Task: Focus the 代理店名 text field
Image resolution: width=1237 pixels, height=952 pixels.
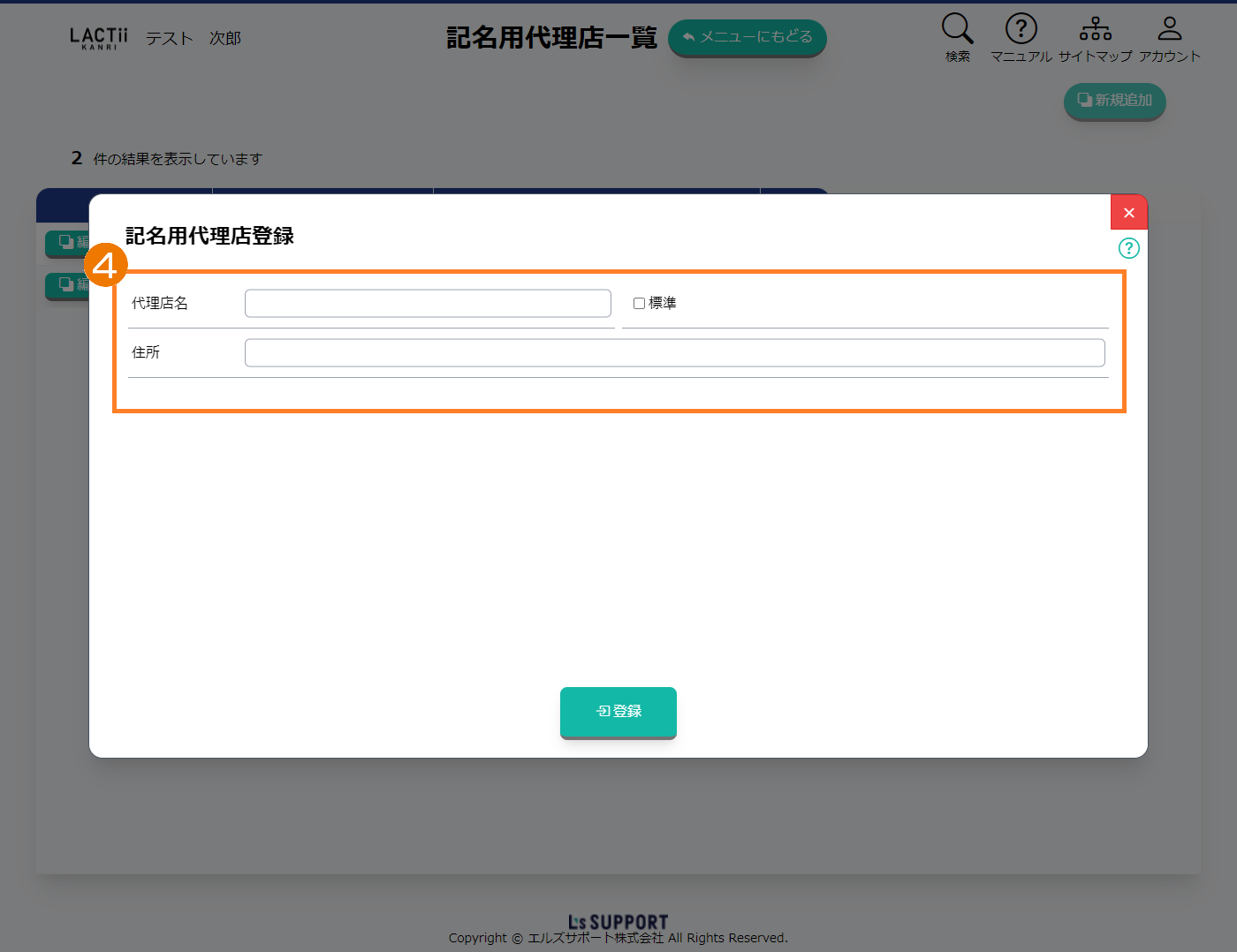Action: pyautogui.click(x=428, y=304)
